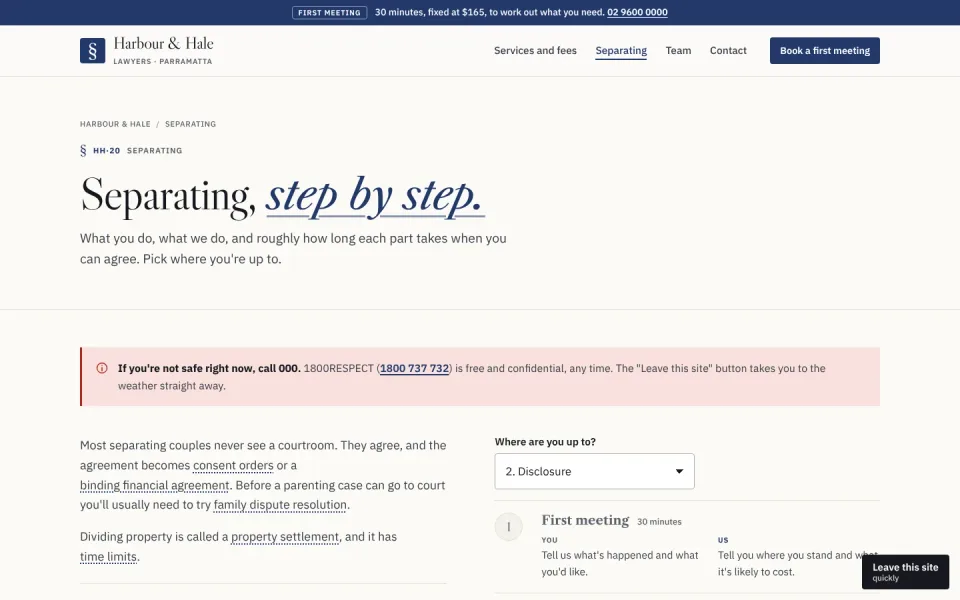Click the HH·20 reference code text
Viewport: 960px width, 600px height.
(107, 151)
